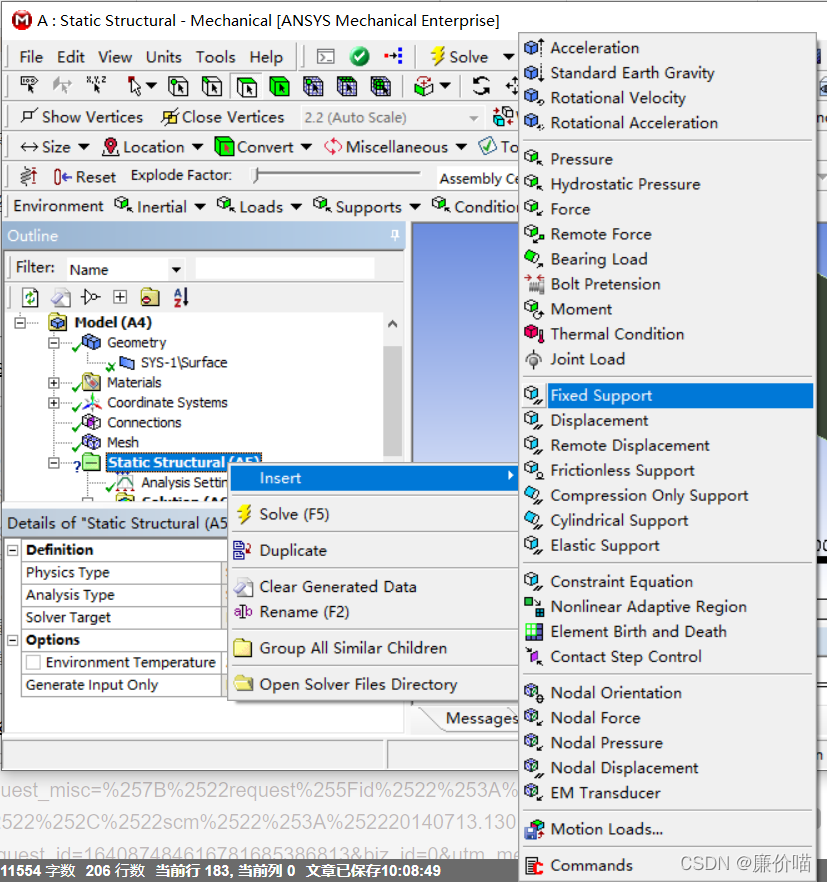Open the Tools menu

[215, 57]
